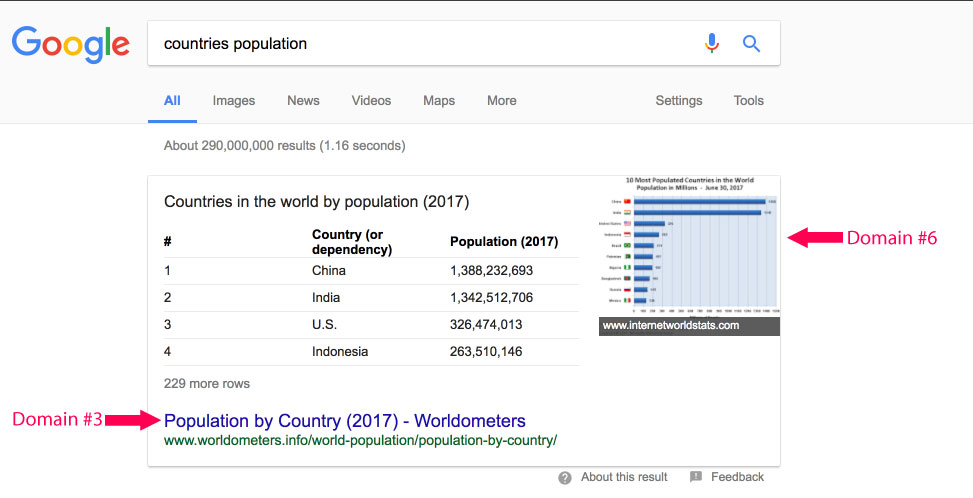This screenshot has width=973, height=498.
Task: Click the About this result text
Action: tap(624, 477)
